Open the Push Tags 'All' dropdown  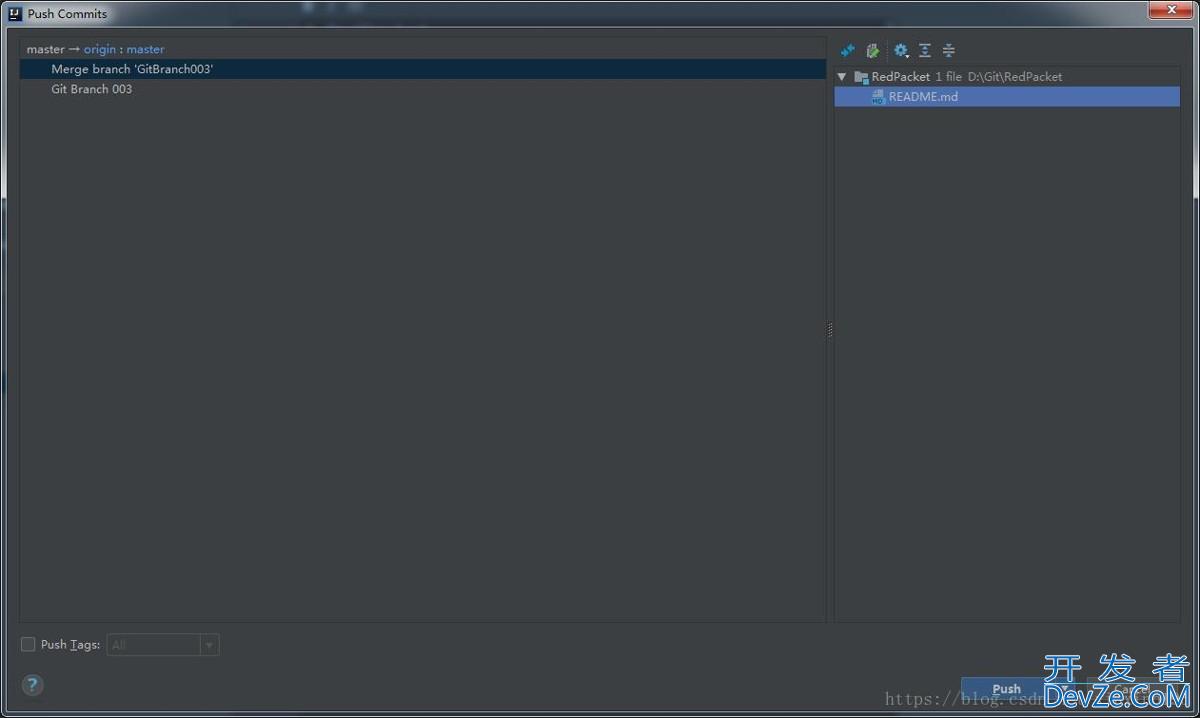pyautogui.click(x=163, y=645)
